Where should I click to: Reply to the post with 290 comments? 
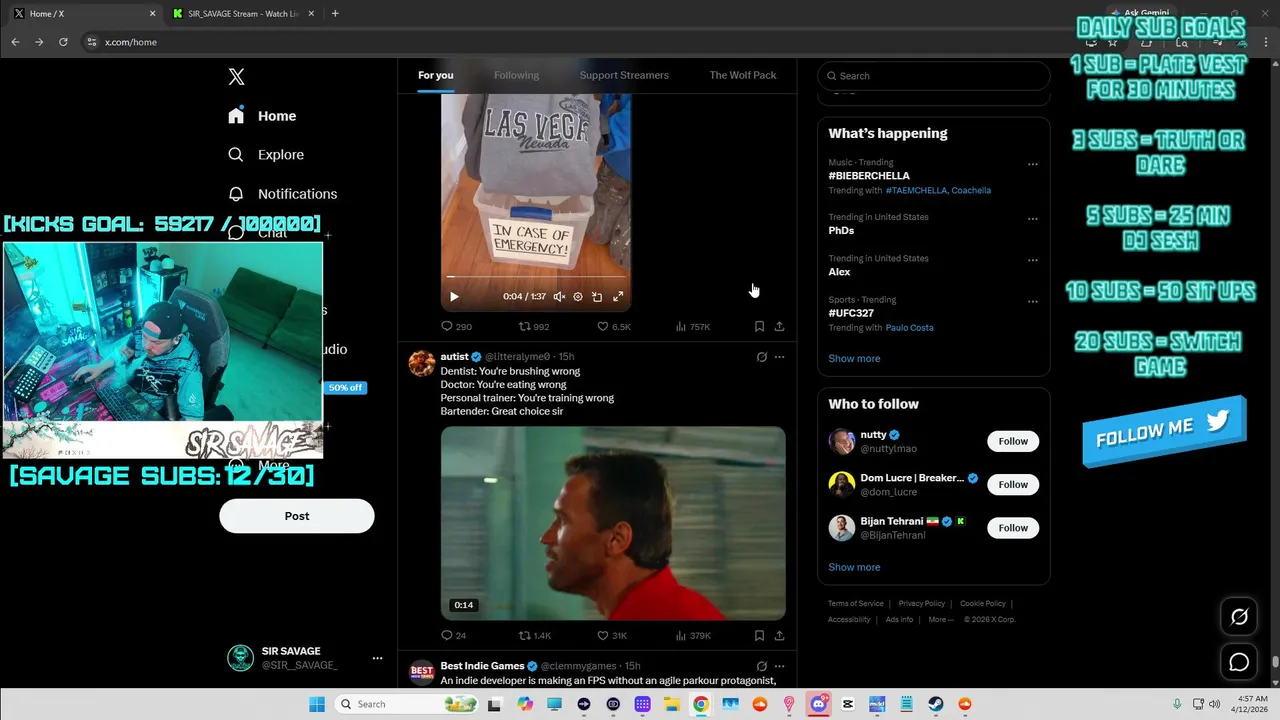click(456, 326)
